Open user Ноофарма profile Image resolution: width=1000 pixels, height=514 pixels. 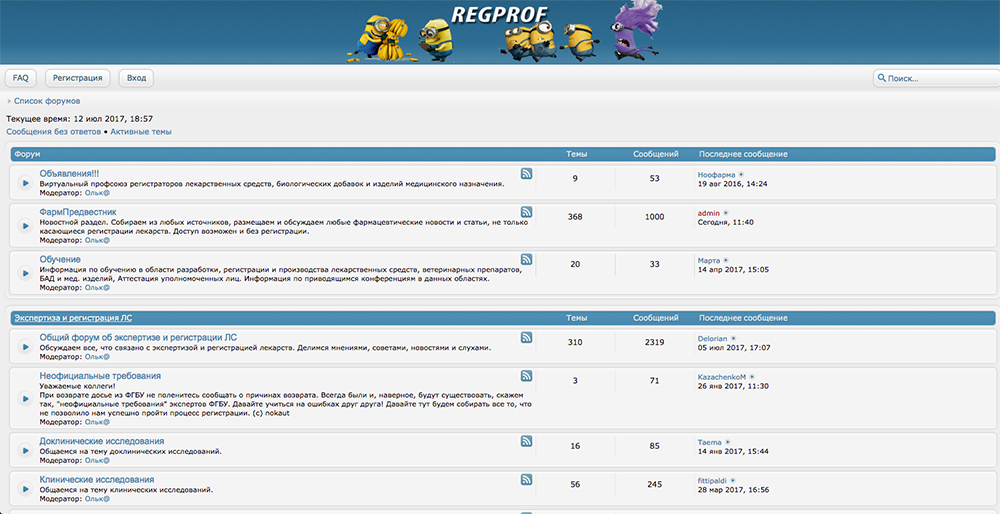click(x=716, y=175)
